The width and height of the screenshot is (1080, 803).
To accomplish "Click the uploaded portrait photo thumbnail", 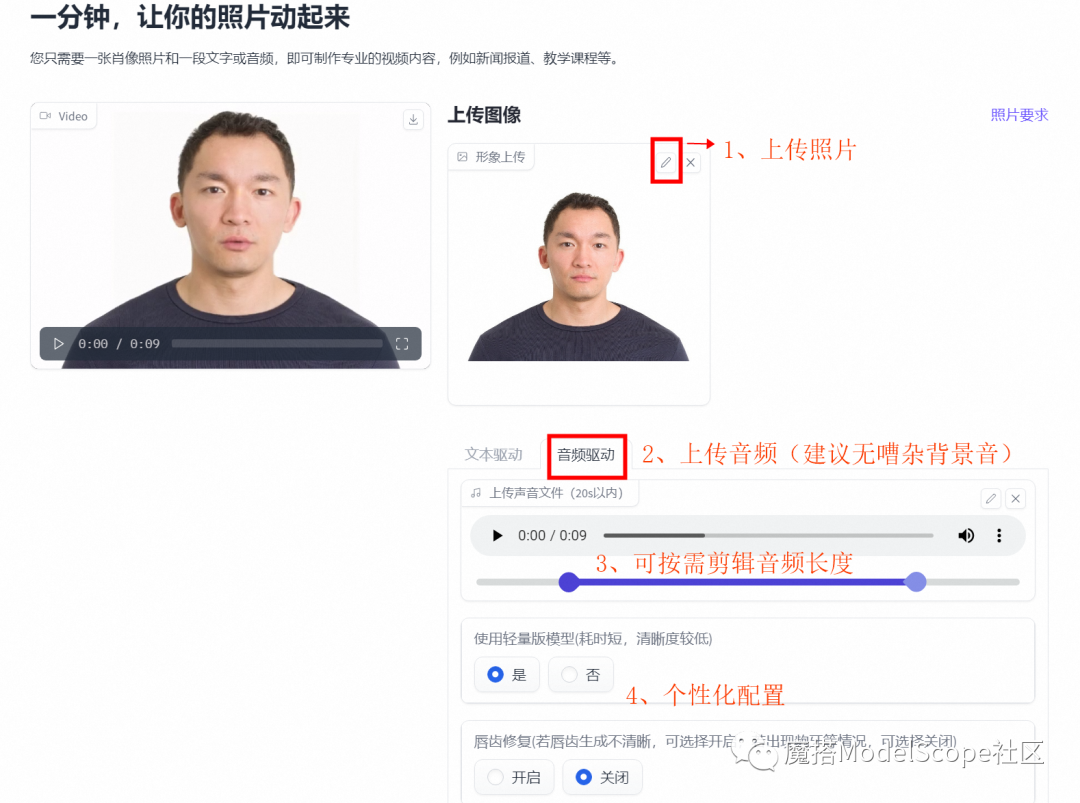I will click(x=579, y=276).
